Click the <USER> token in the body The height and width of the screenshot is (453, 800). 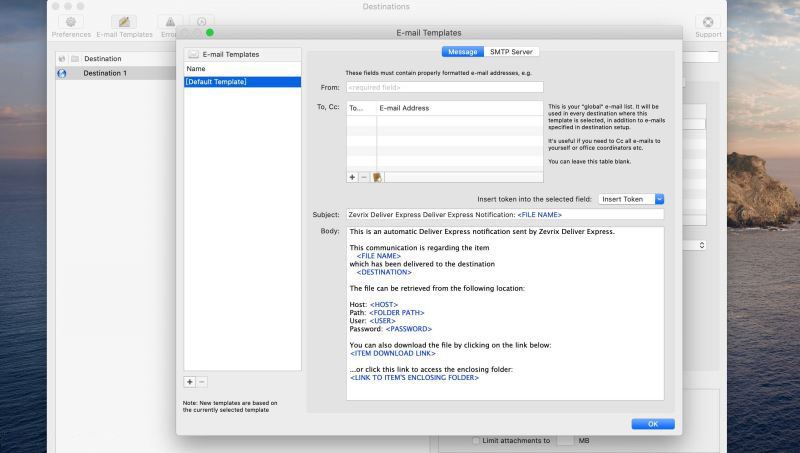click(x=382, y=320)
